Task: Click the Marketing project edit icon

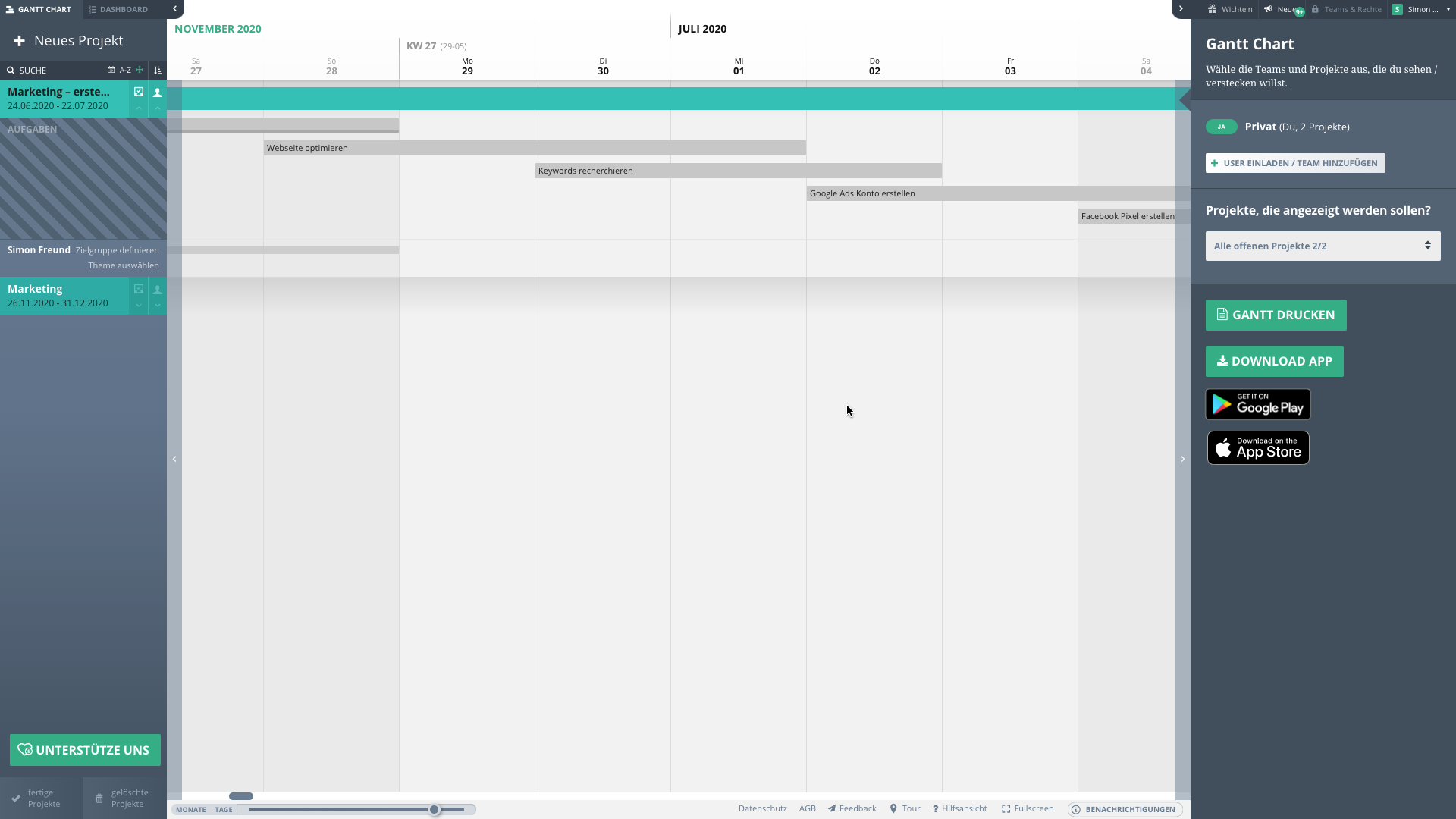Action: [139, 289]
